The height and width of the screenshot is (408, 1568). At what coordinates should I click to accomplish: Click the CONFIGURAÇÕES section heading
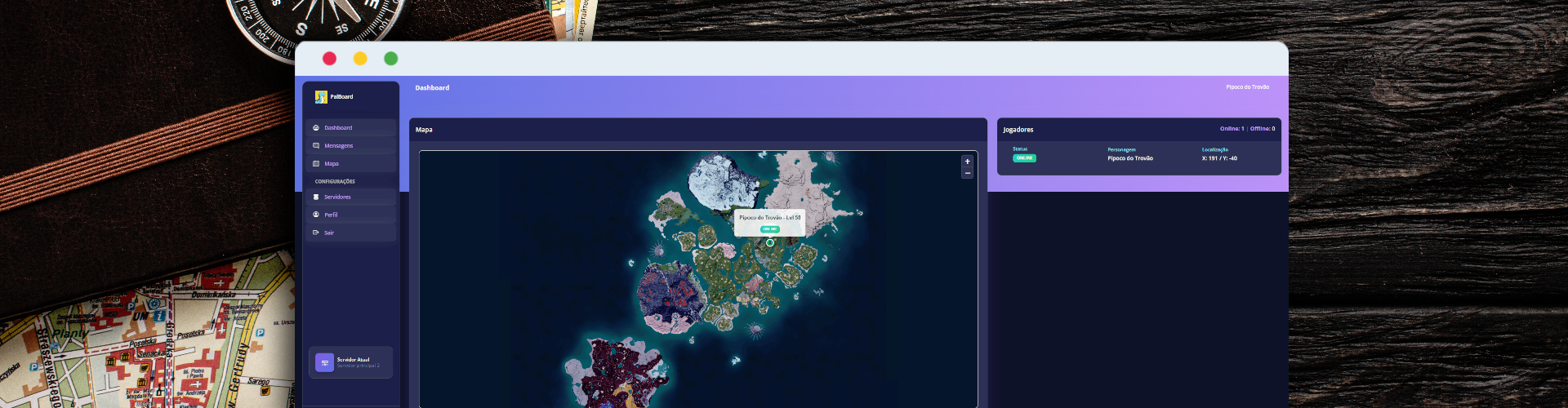click(x=335, y=181)
